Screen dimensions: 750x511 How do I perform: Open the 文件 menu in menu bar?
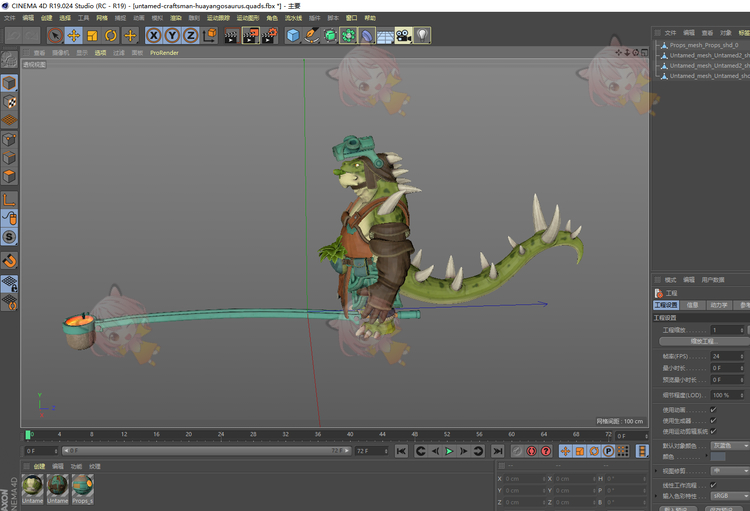tap(10, 18)
